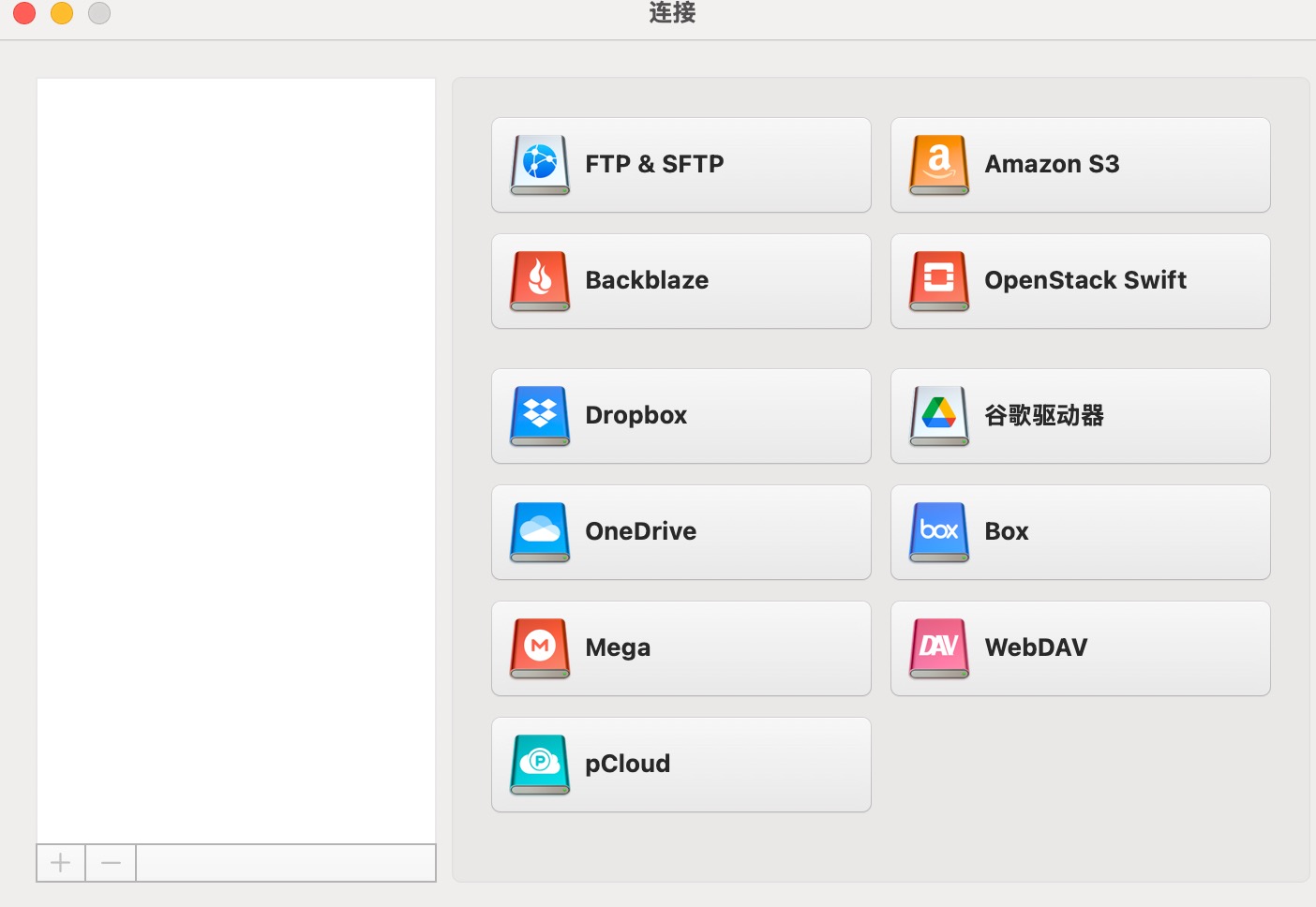This screenshot has height=907, width=1316.
Task: Click the Google Drive triangle icon
Action: (x=939, y=416)
